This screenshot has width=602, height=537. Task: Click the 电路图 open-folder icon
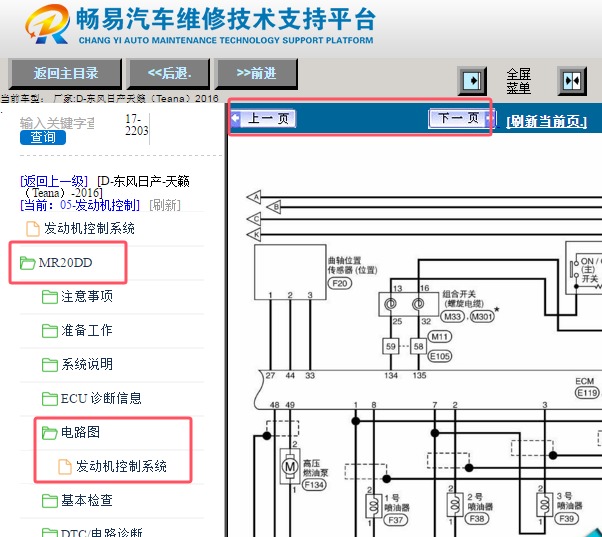pyautogui.click(x=50, y=433)
